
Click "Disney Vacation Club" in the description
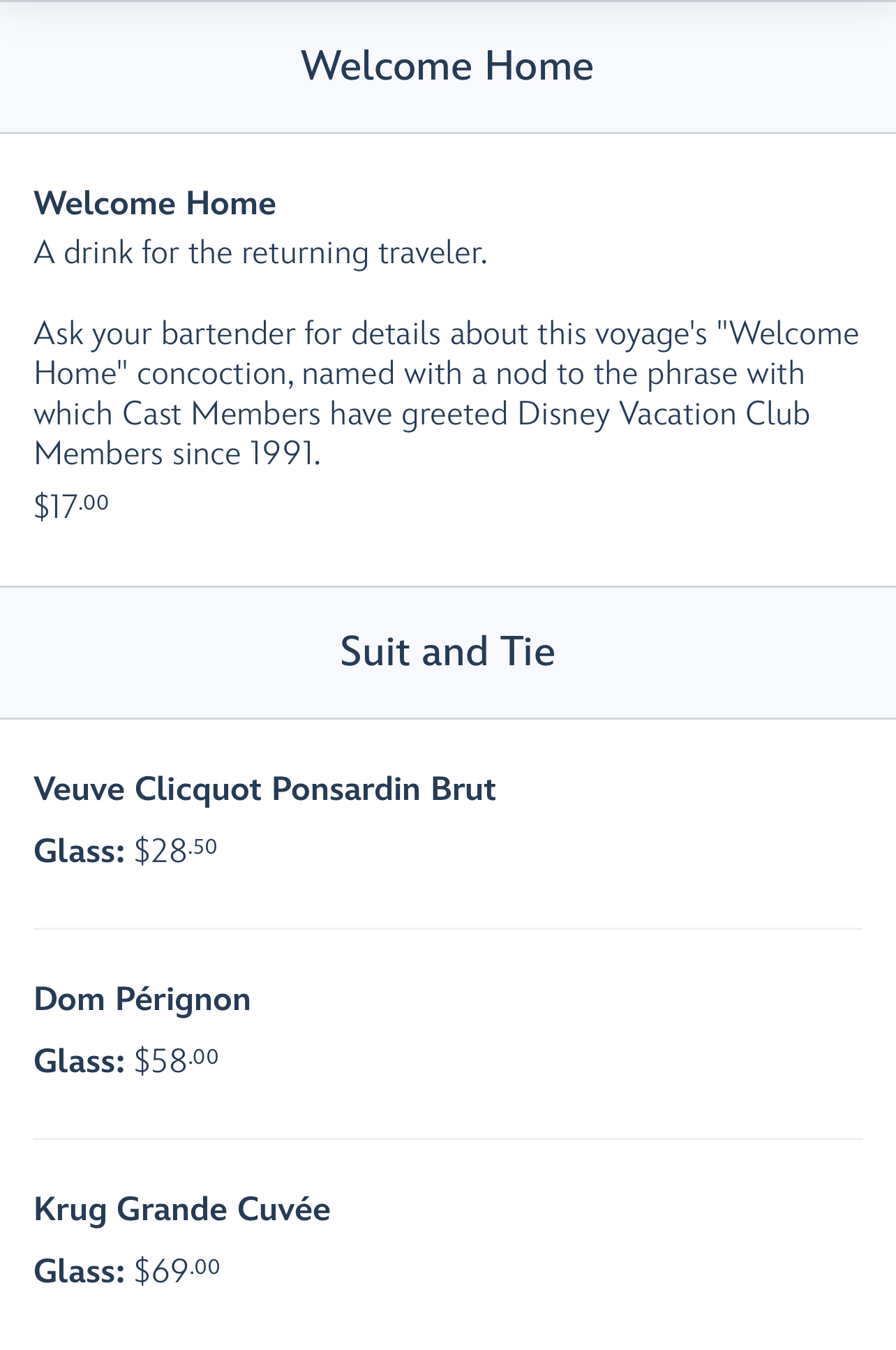pyautogui.click(x=663, y=414)
